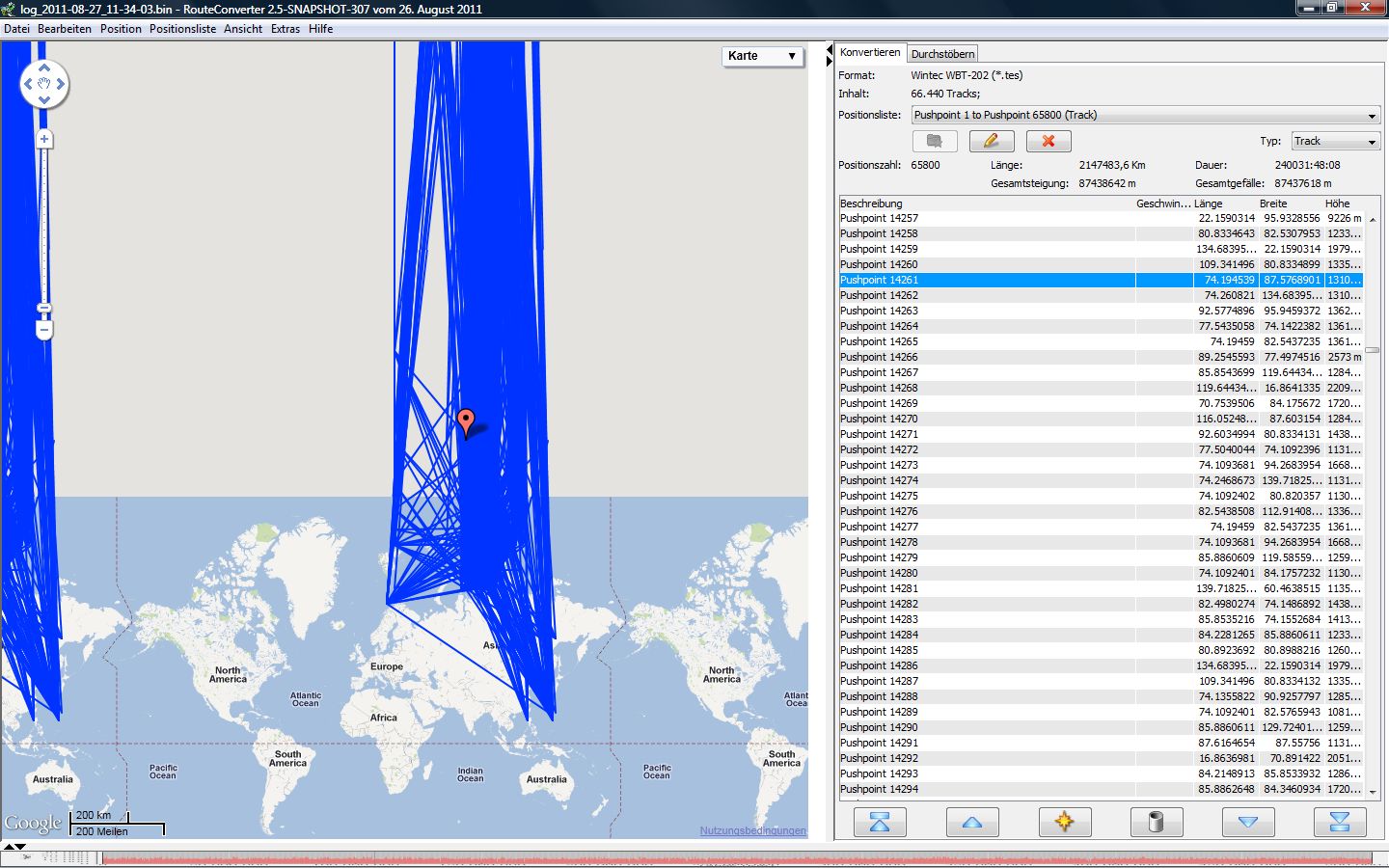This screenshot has height=868, width=1389.
Task: Zoom in the map with plus button
Action: coord(44,139)
